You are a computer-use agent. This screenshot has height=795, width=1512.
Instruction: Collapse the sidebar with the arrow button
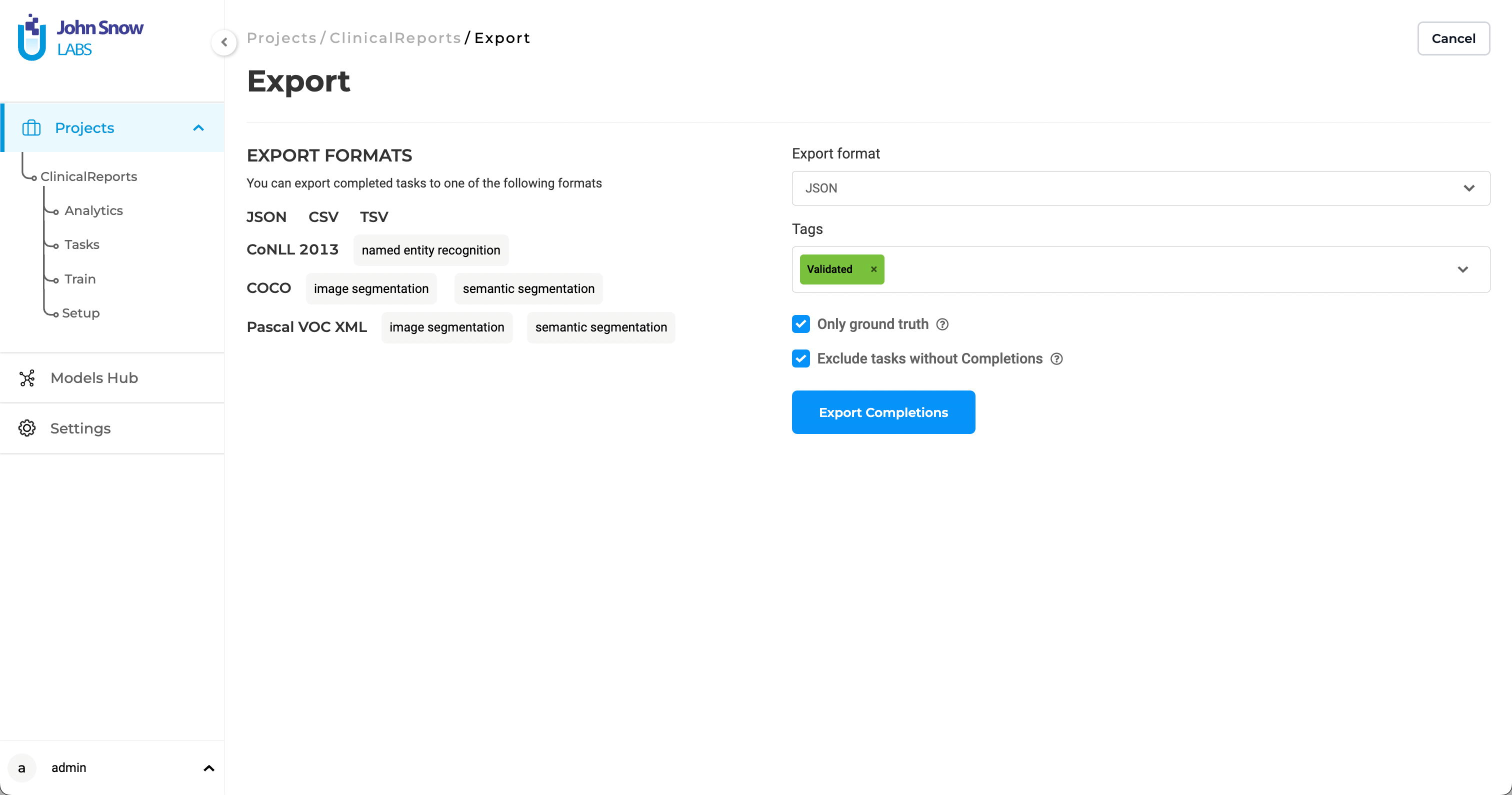pyautogui.click(x=224, y=42)
